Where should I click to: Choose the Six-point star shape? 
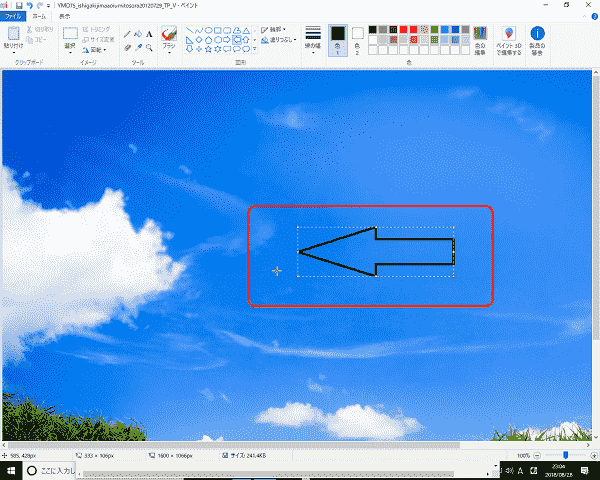coord(218,49)
